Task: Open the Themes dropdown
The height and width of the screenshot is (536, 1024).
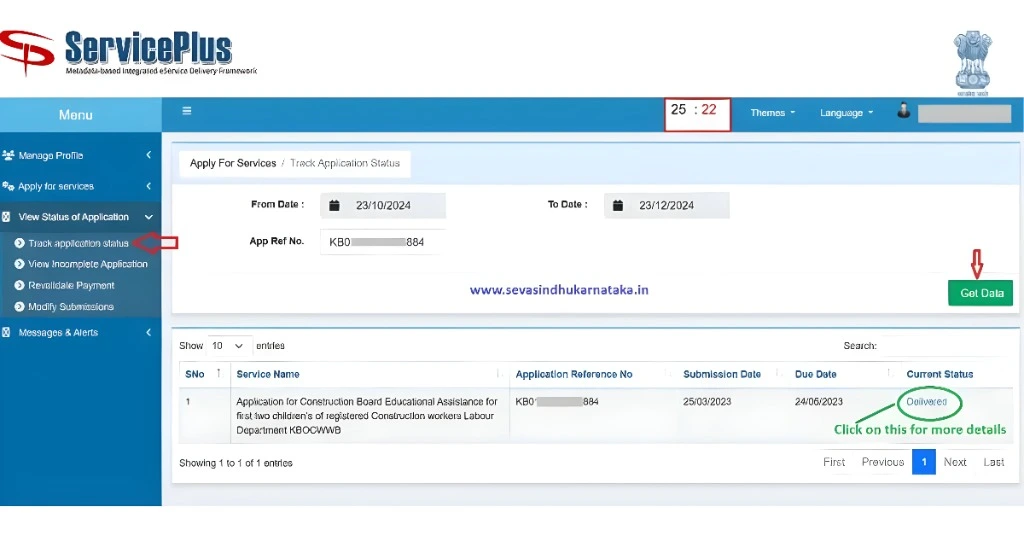Action: point(772,113)
